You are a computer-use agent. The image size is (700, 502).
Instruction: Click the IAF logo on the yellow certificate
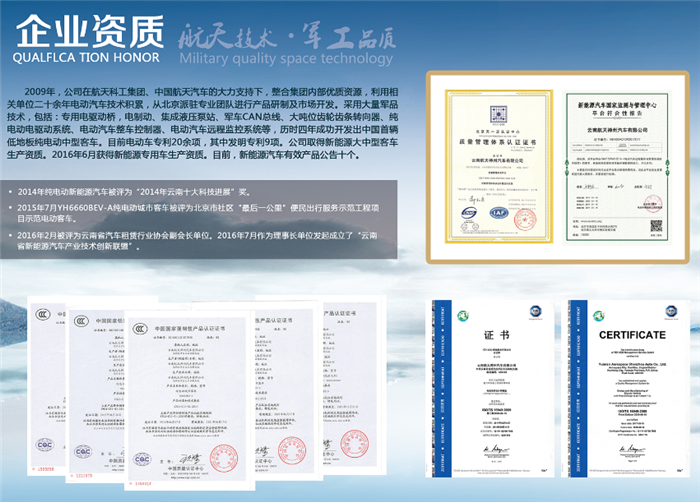[499, 213]
